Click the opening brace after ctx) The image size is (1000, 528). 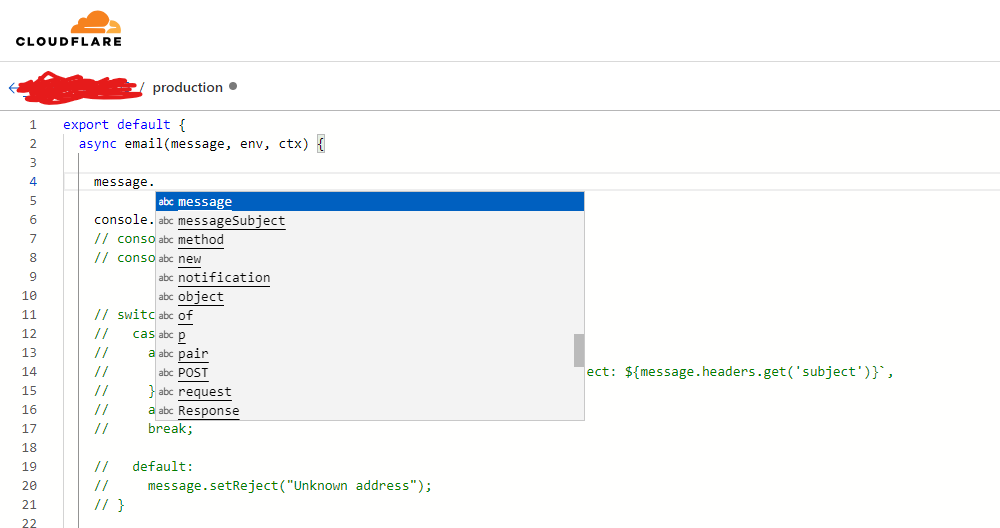[x=321, y=144]
